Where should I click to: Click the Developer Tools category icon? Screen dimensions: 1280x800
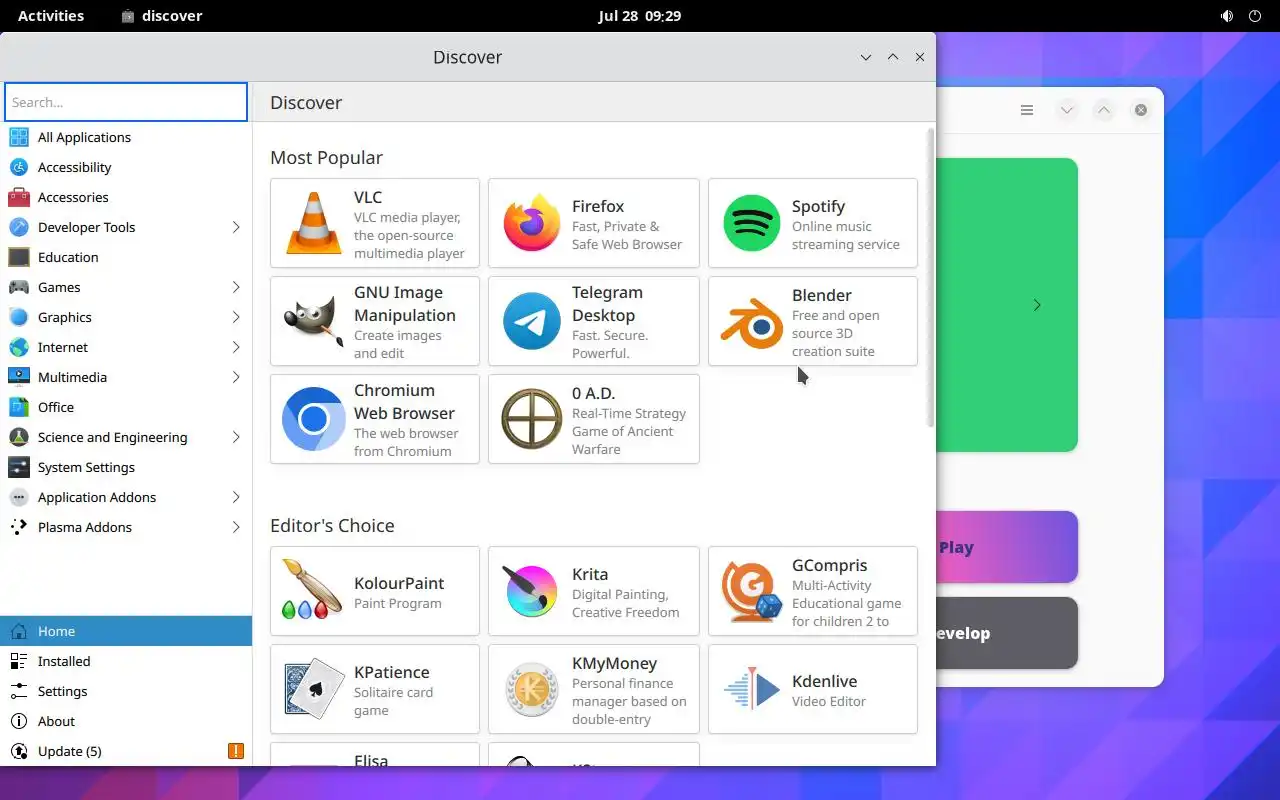click(x=19, y=227)
